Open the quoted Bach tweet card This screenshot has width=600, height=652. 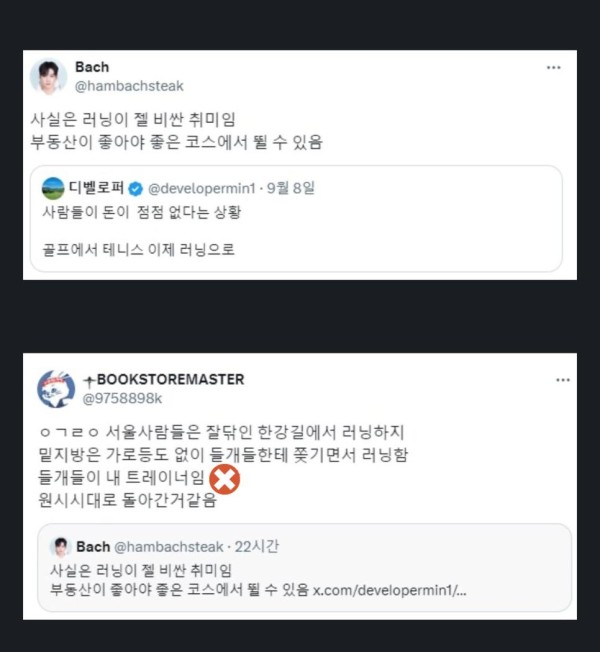[304, 568]
